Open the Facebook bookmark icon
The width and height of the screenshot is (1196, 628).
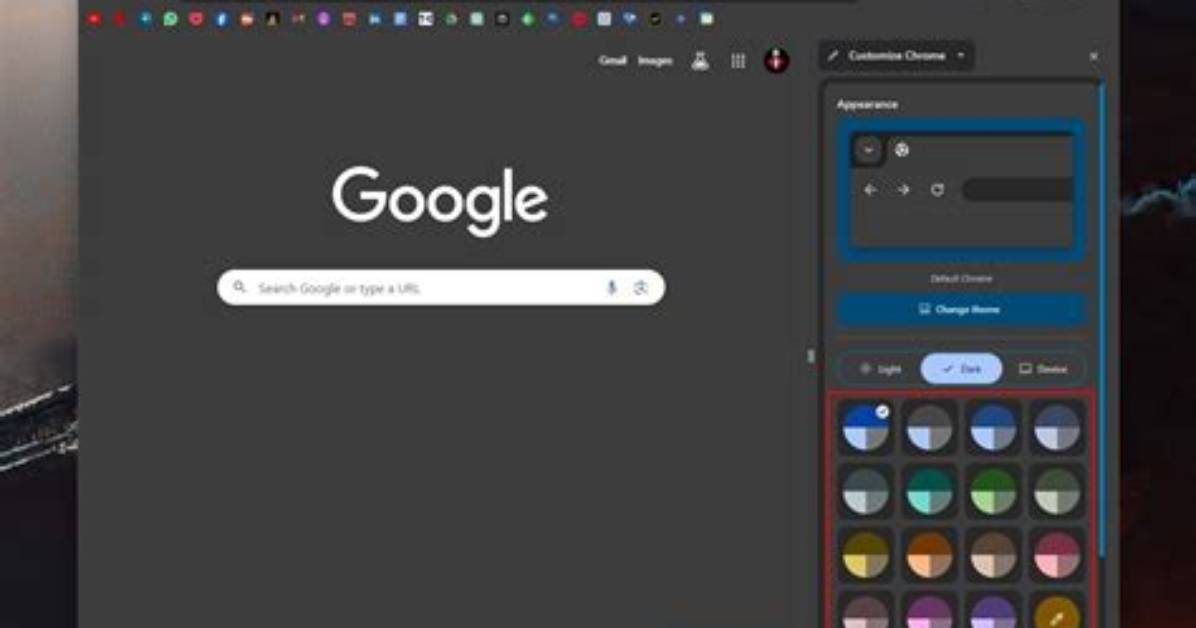[221, 19]
